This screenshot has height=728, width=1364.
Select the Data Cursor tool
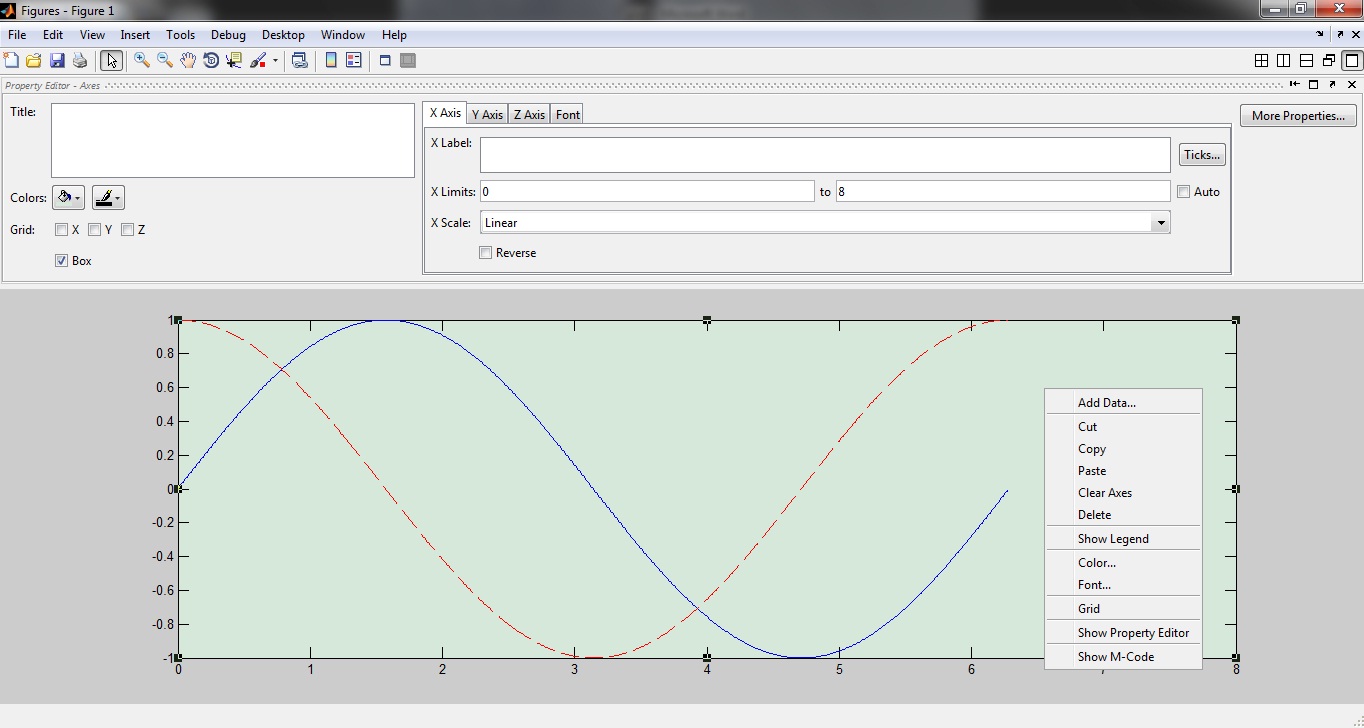click(x=233, y=60)
